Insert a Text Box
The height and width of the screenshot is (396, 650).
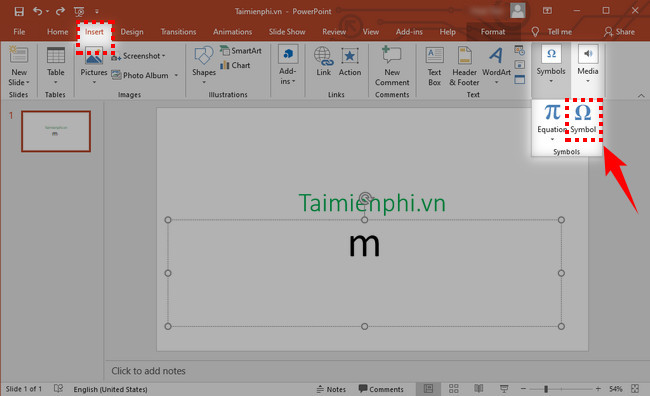434,66
